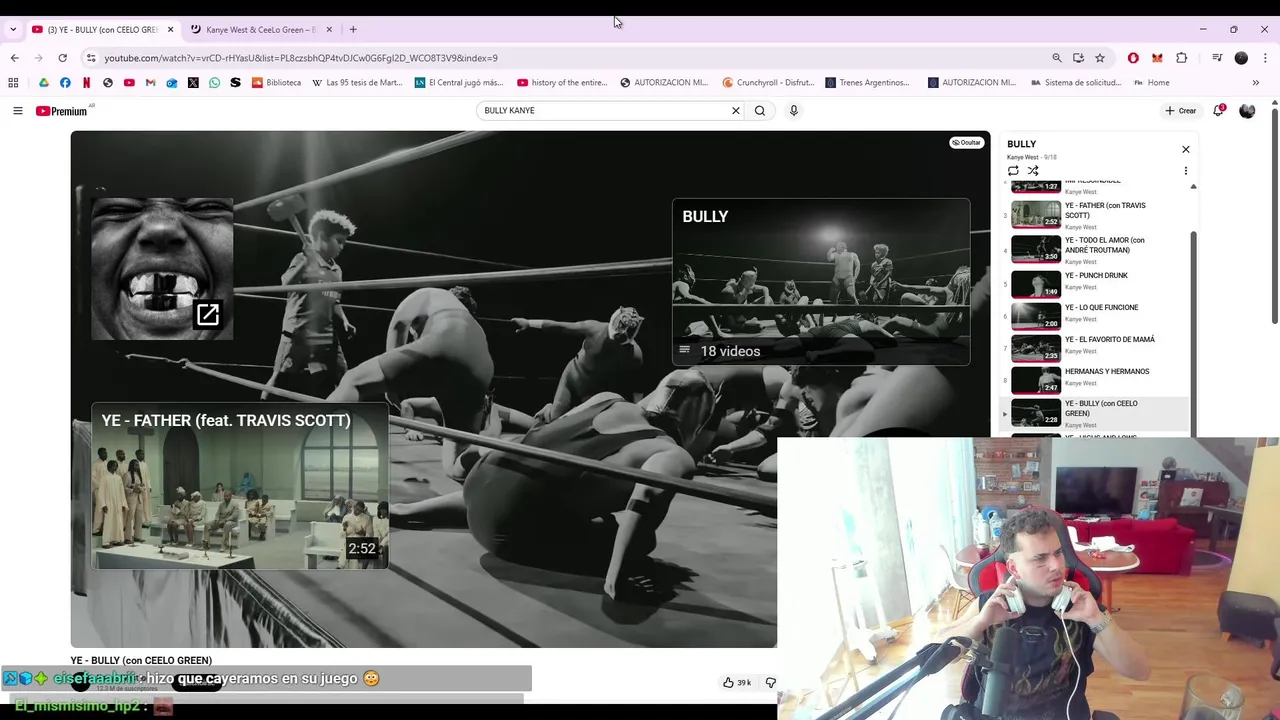Run search with the magnifier button
This screenshot has width=1280, height=720.
click(x=760, y=111)
